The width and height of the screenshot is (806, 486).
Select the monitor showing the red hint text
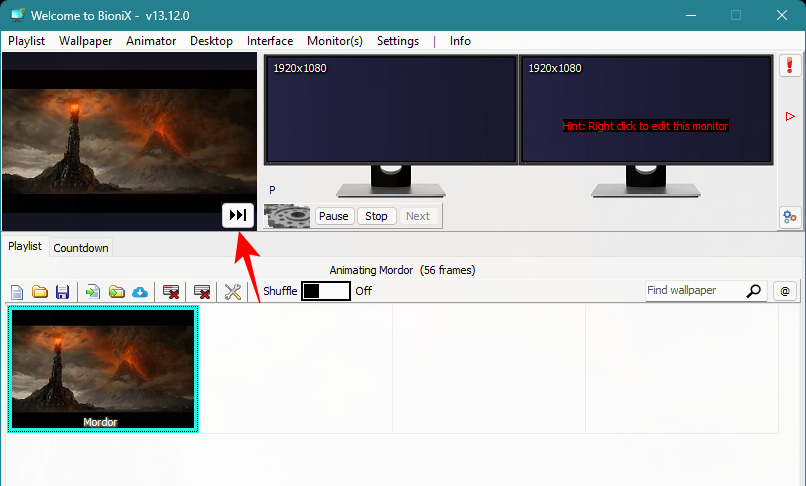pos(646,110)
